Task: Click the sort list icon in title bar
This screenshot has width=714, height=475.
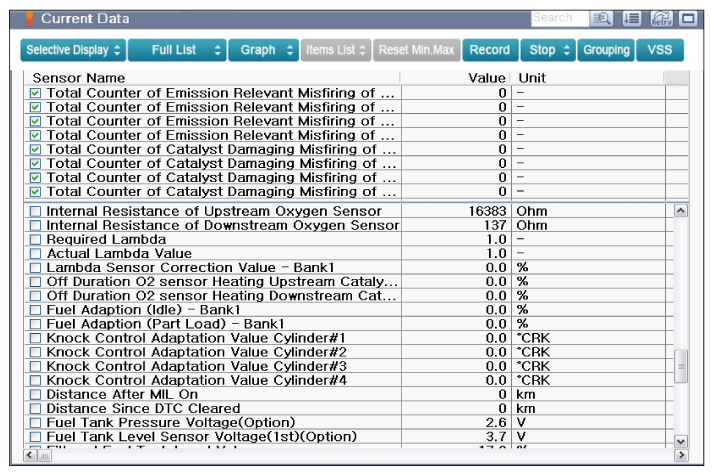Action: [631, 19]
